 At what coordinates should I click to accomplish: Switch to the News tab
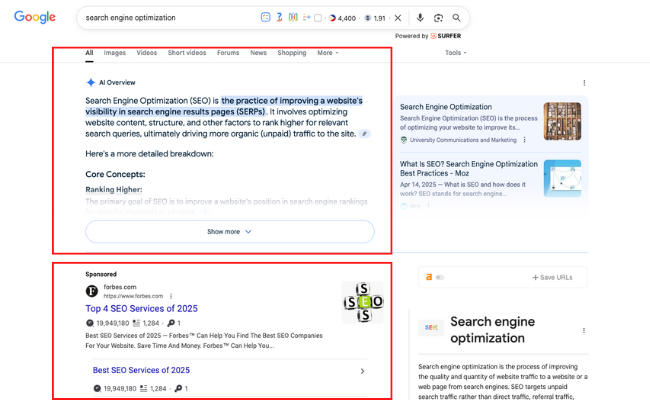(258, 53)
